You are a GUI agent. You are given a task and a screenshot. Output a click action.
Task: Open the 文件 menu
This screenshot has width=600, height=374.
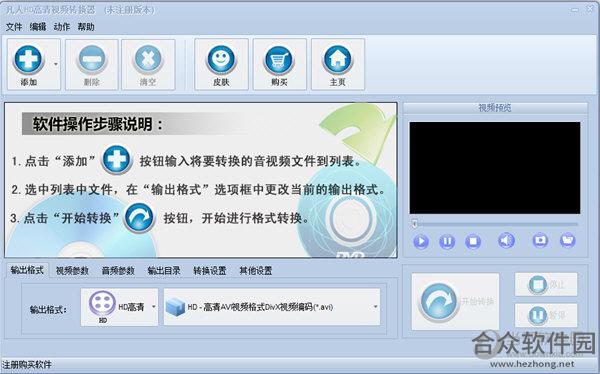point(14,27)
